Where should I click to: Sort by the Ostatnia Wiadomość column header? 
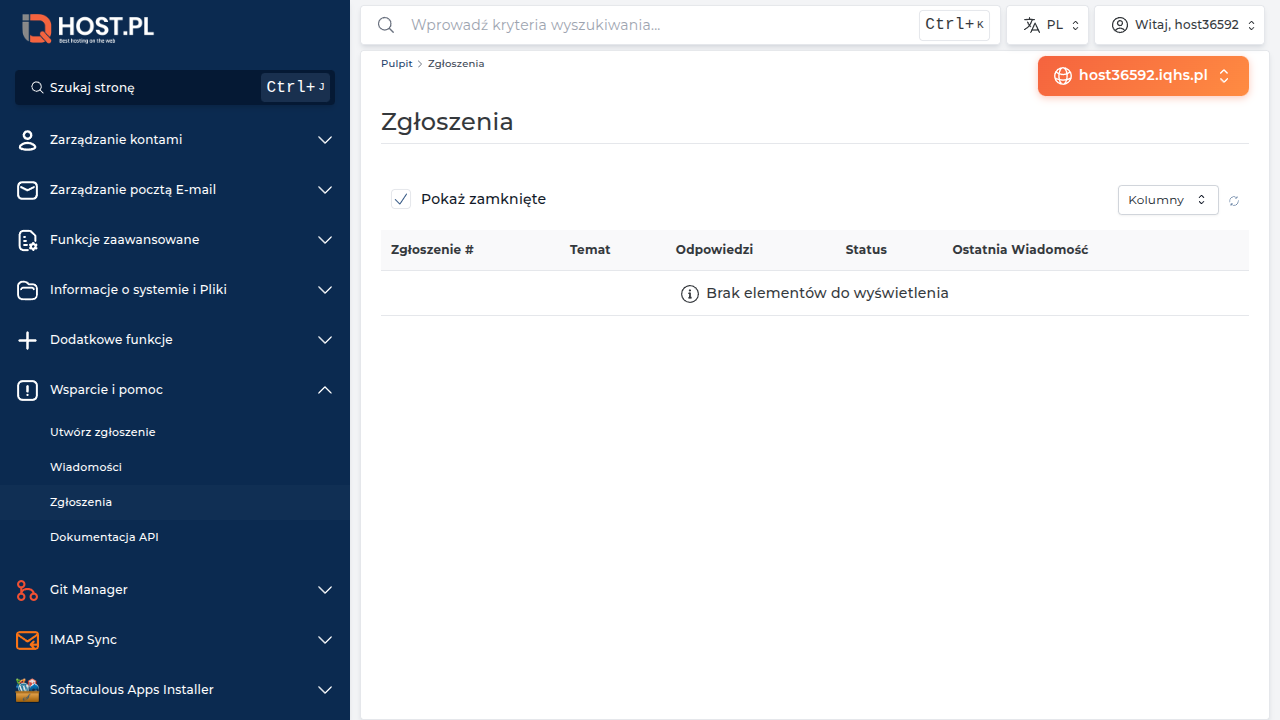[x=1020, y=250]
